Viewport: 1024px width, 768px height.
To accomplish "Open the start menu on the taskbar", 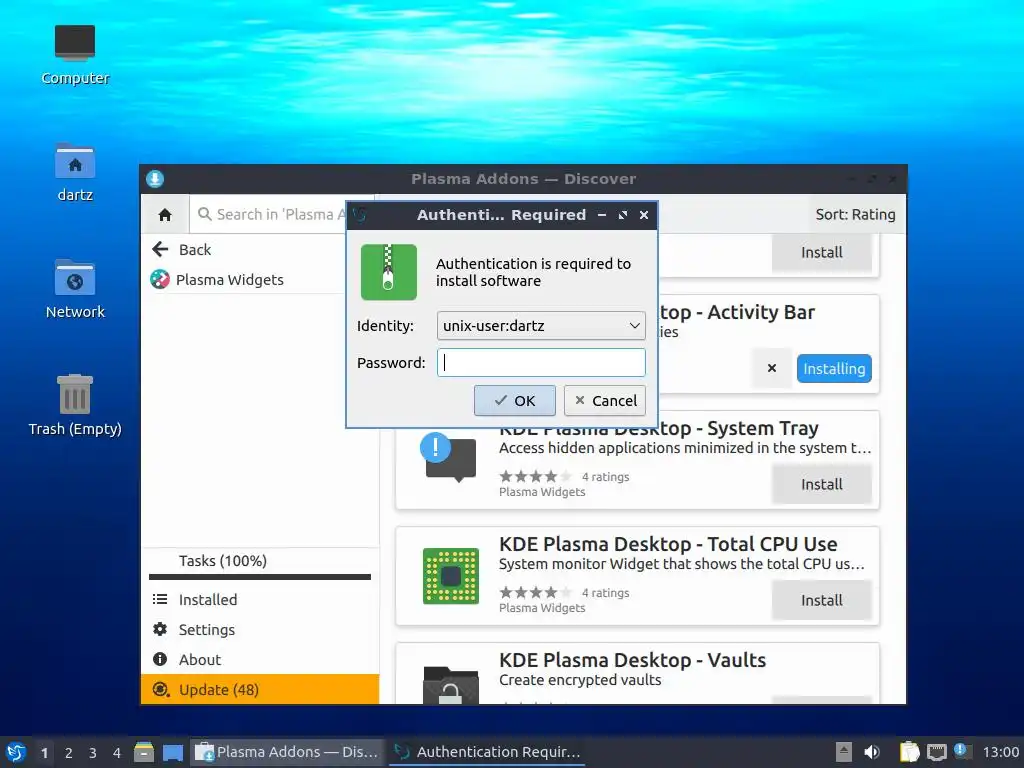I will [x=16, y=752].
